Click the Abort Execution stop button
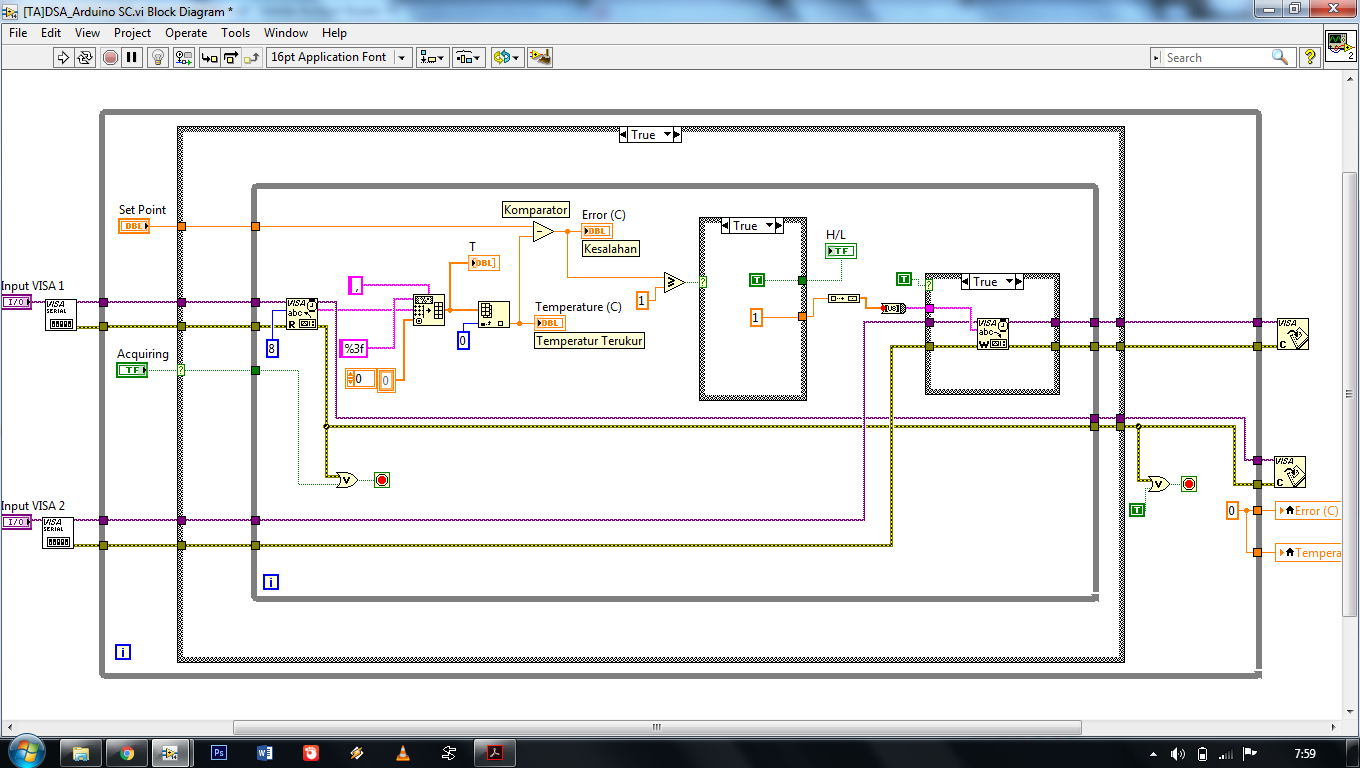Viewport: 1360px width, 768px height. coord(110,57)
